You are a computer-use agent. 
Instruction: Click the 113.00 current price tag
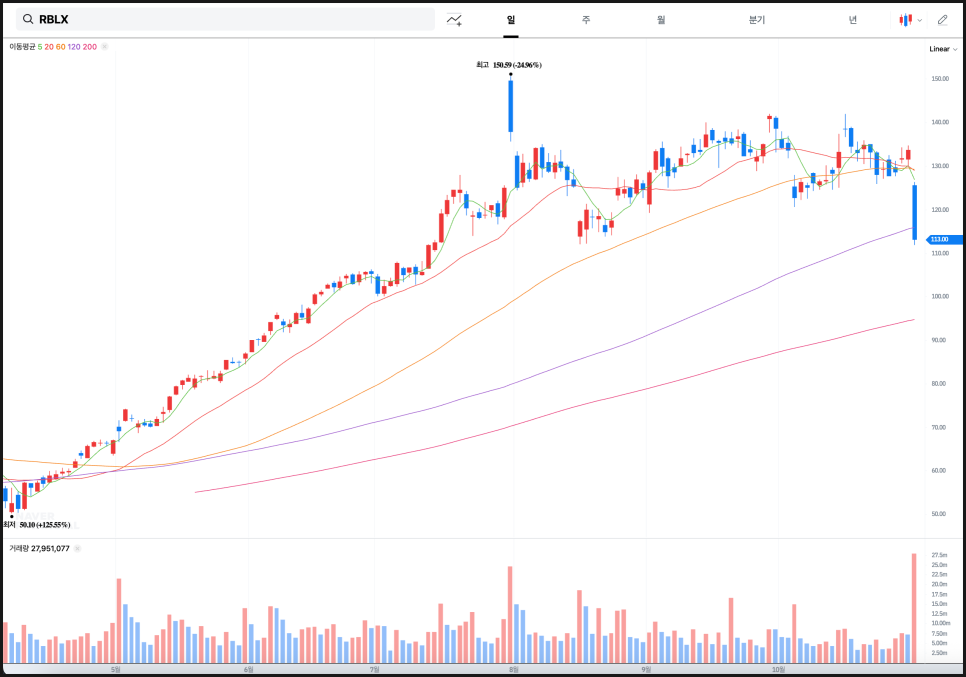coord(943,239)
